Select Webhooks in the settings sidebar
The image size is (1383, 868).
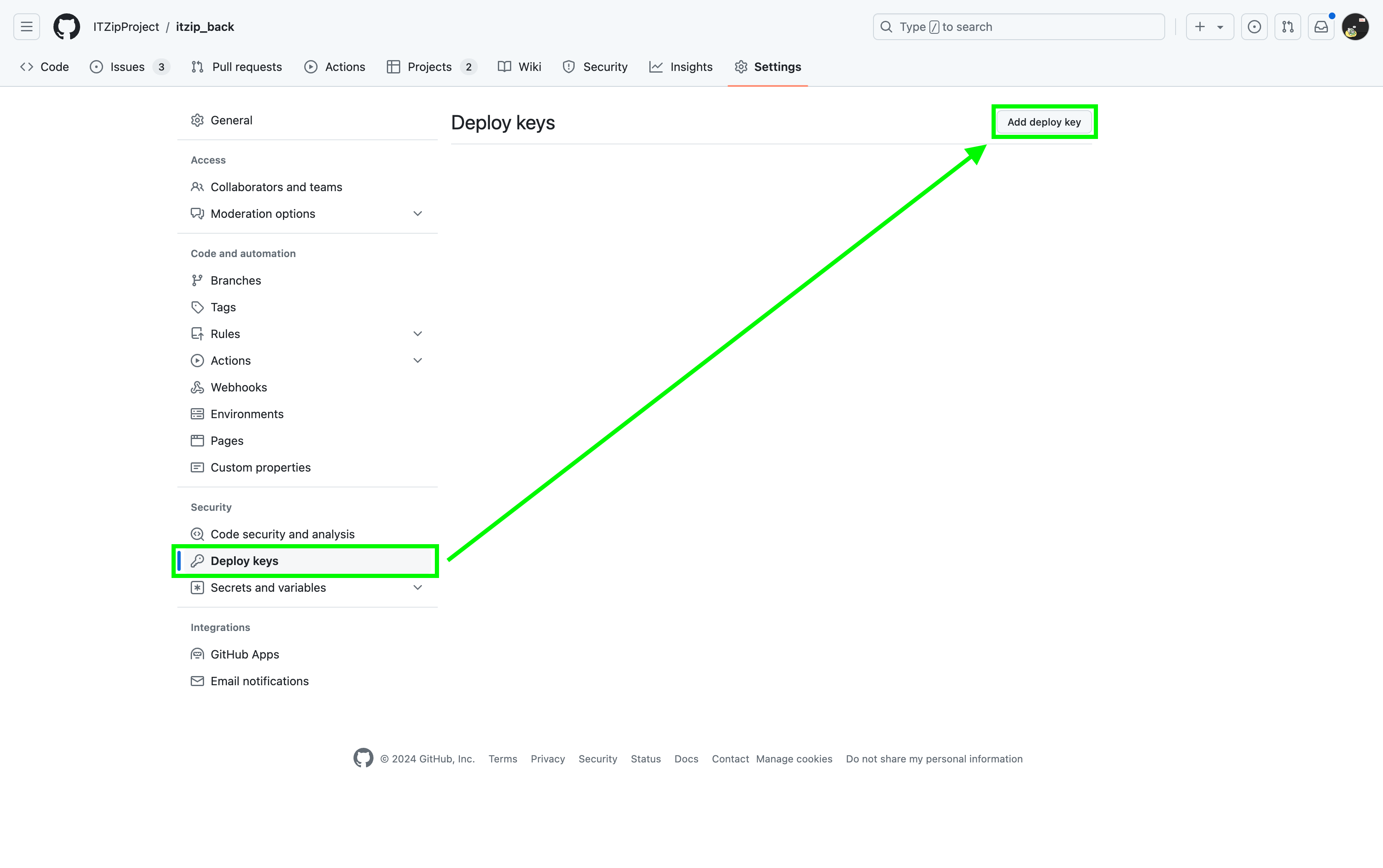238,388
